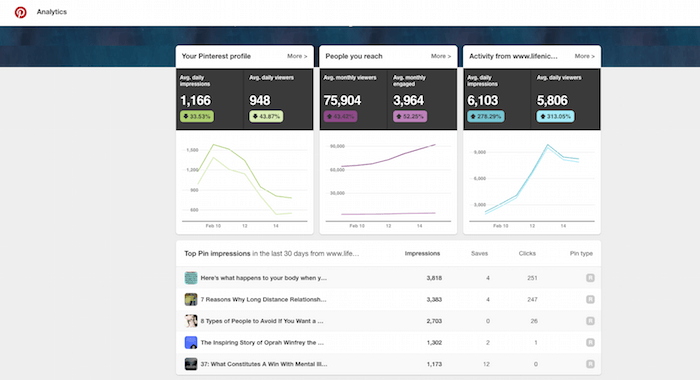Click pin type icon in 2,703 impressions row
Image resolution: width=700 pixels, height=380 pixels.
[590, 321]
